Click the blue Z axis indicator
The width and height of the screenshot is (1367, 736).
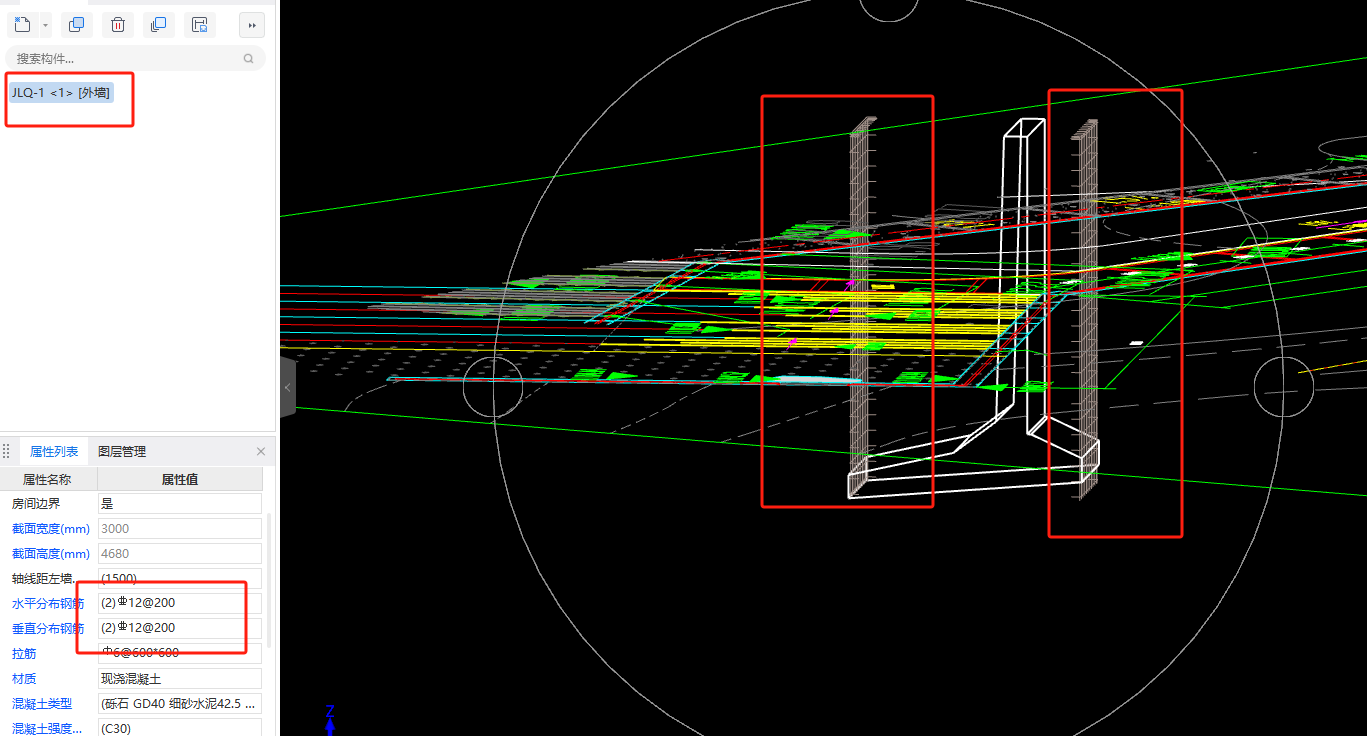point(329,721)
